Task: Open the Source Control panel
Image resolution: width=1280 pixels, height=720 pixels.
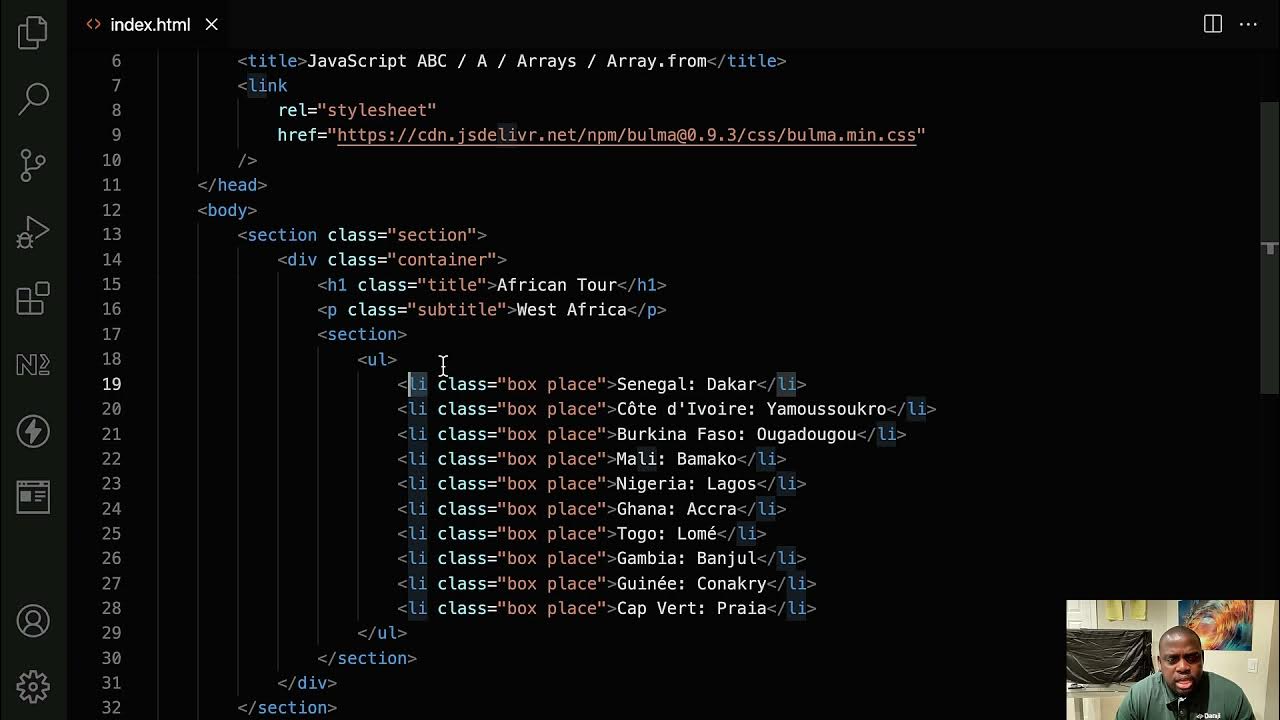Action: point(33,164)
